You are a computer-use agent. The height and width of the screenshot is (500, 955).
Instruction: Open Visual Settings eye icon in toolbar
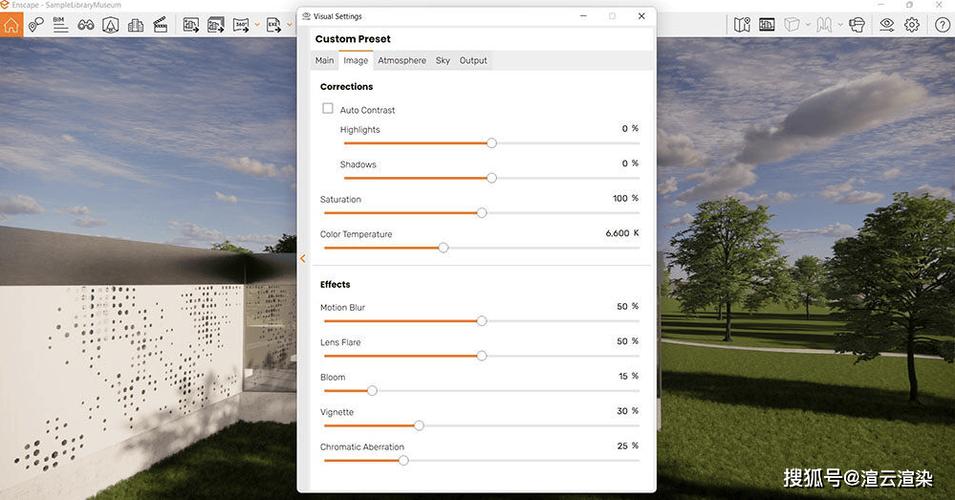click(x=887, y=25)
